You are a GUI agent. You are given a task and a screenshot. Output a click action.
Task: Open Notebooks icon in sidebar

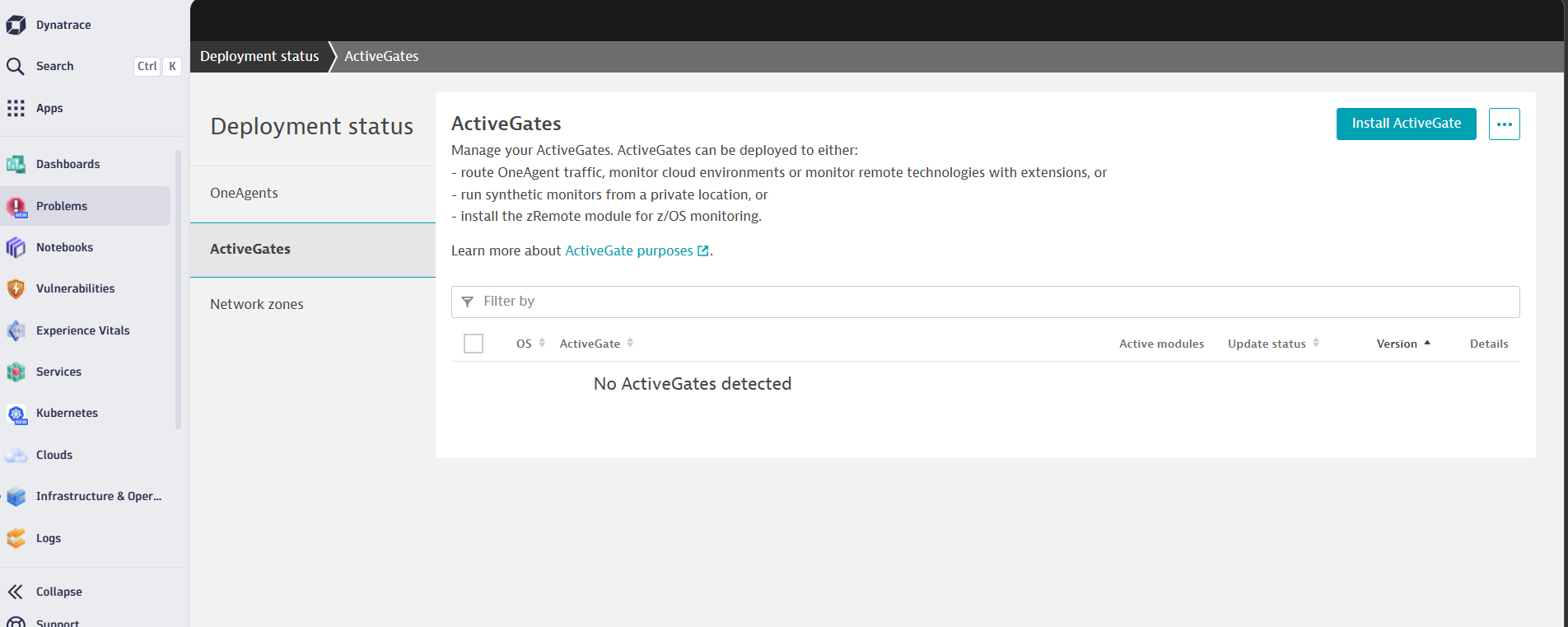pyautogui.click(x=16, y=247)
